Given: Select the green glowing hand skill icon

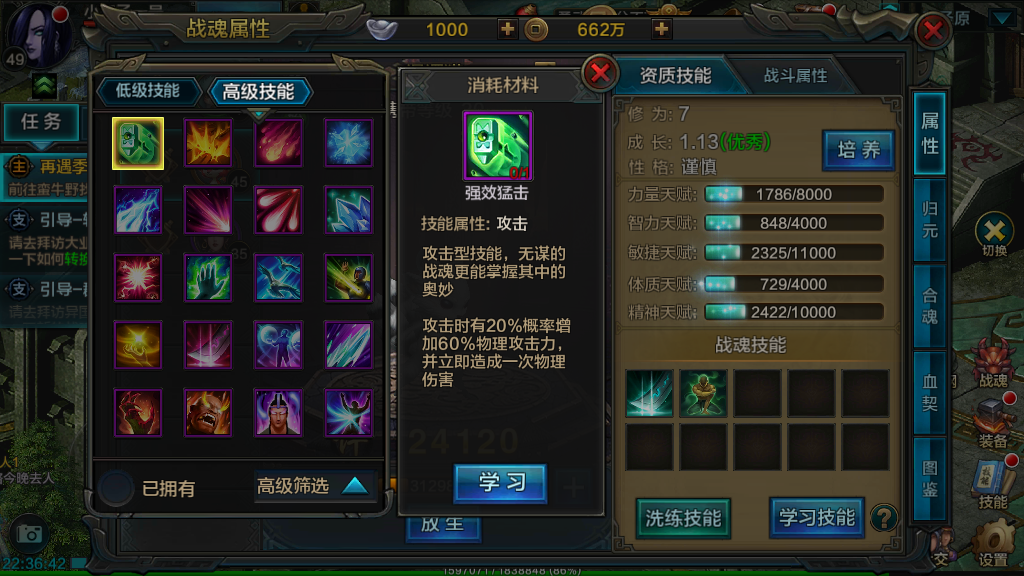Looking at the screenshot, I should (x=208, y=278).
